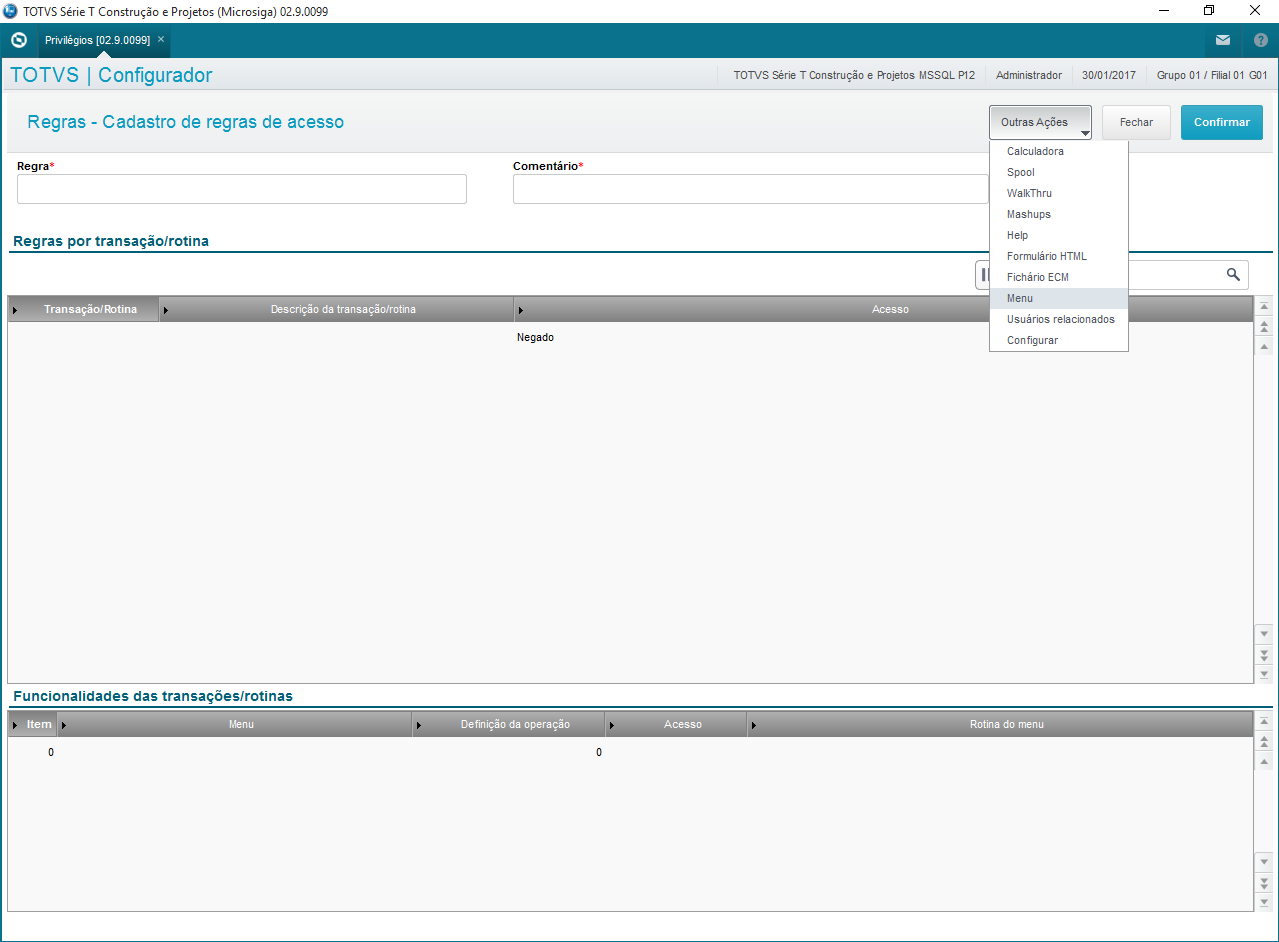Jump to bottom of upper grid scrollbar

click(x=1264, y=674)
